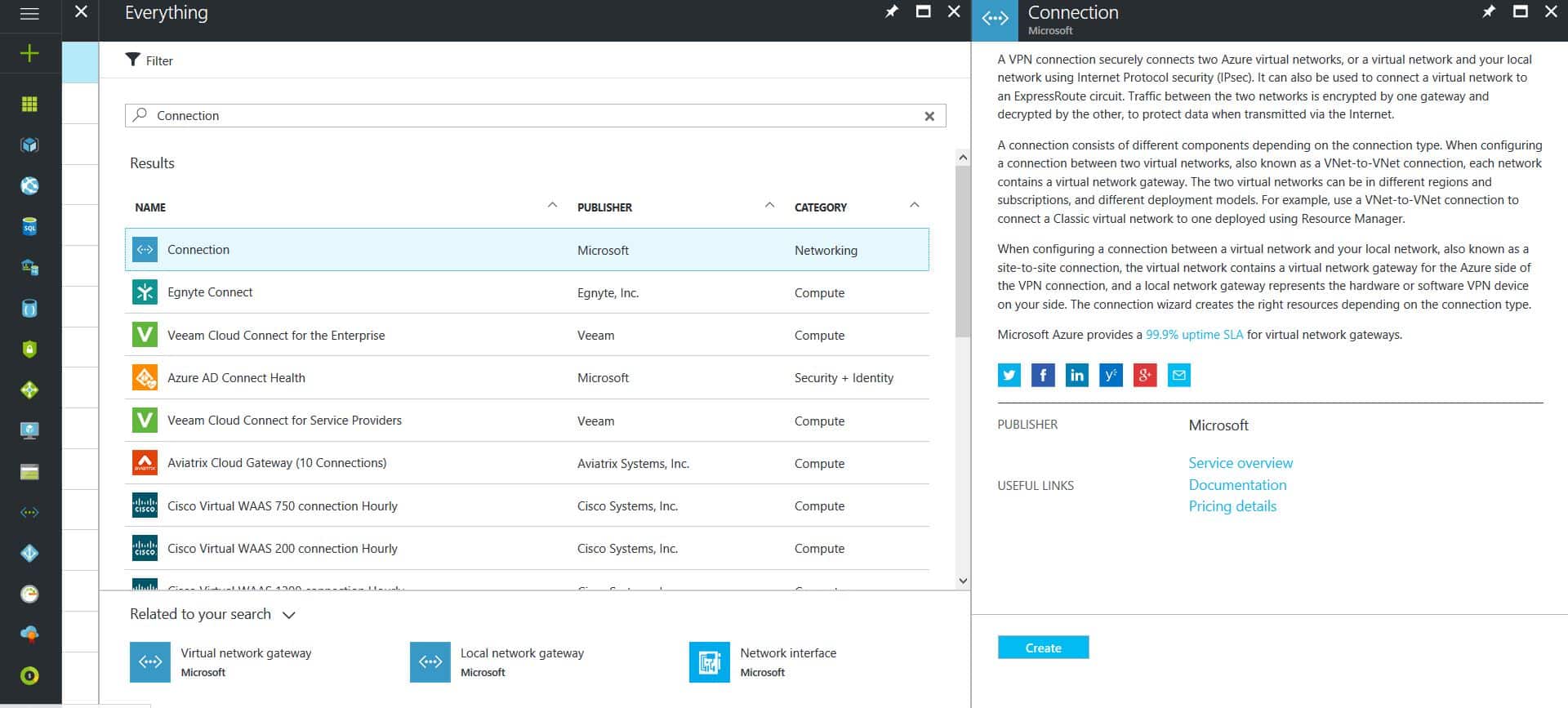
Task: Share the Connection offer on Google Plus
Action: pyautogui.click(x=1145, y=375)
